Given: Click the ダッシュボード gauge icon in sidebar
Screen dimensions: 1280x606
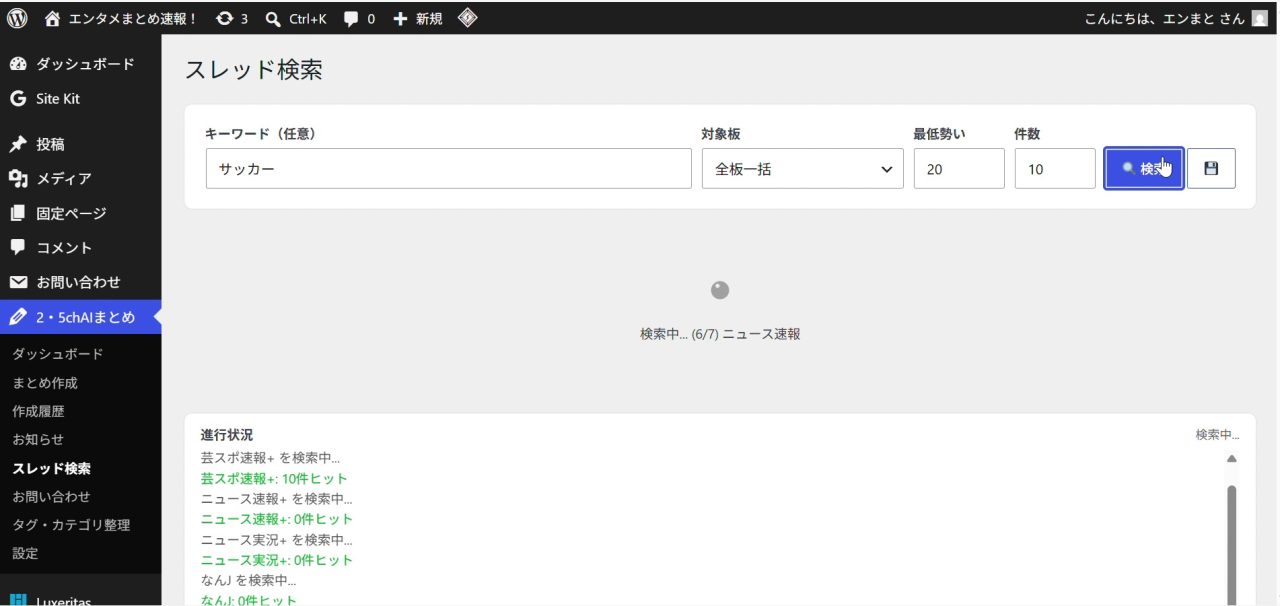Looking at the screenshot, I should [18, 64].
